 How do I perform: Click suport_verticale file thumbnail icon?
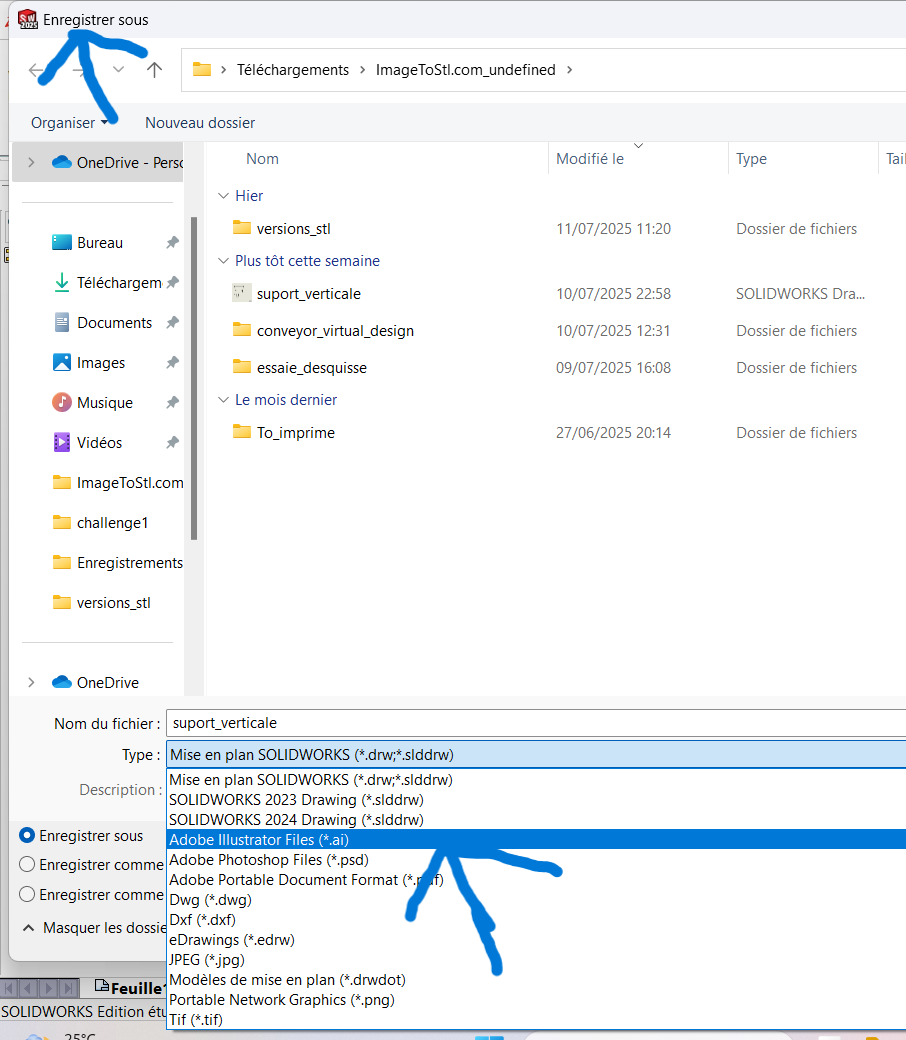[241, 292]
